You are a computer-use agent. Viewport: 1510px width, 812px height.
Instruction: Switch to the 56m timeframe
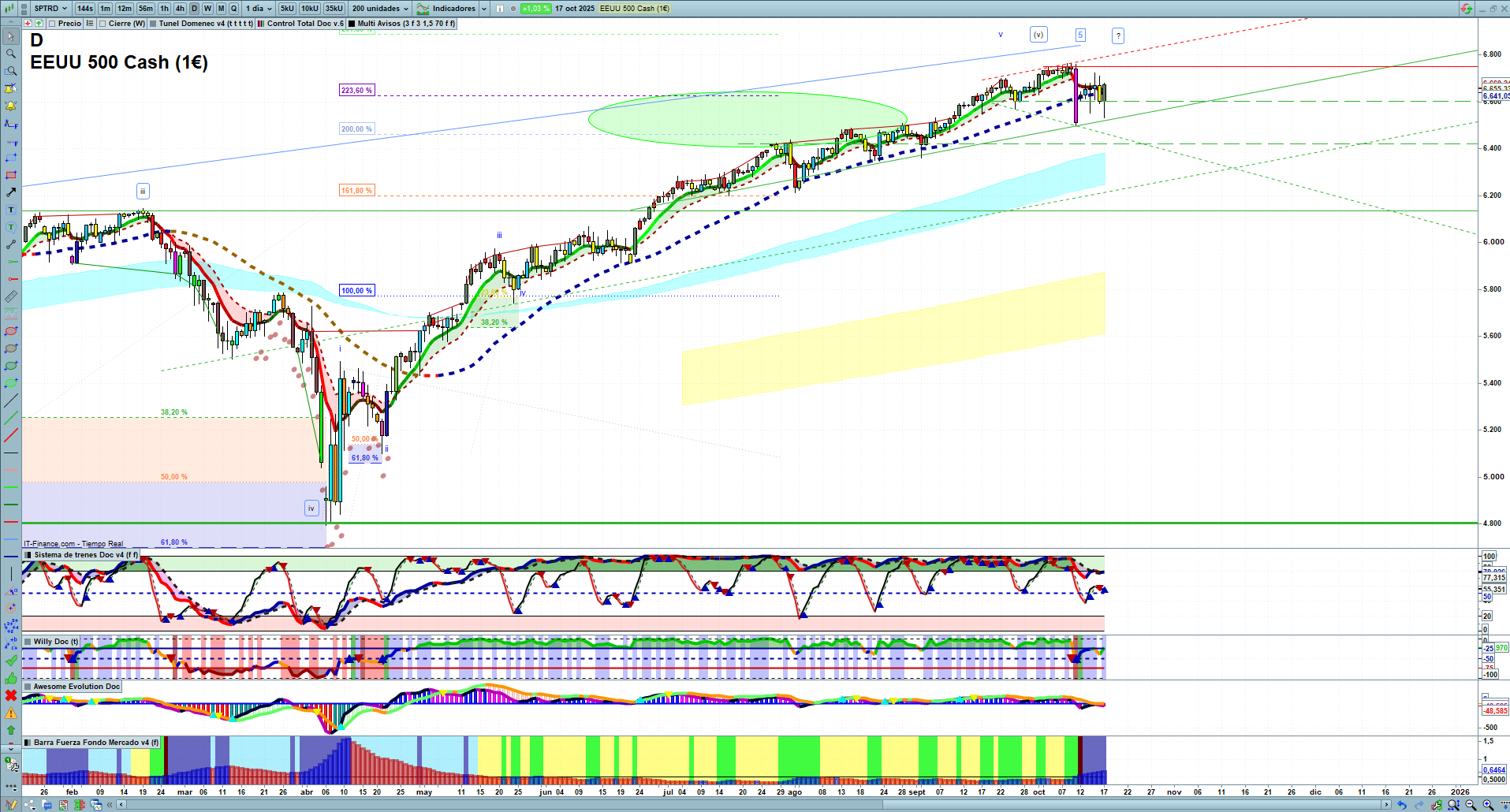click(x=146, y=9)
